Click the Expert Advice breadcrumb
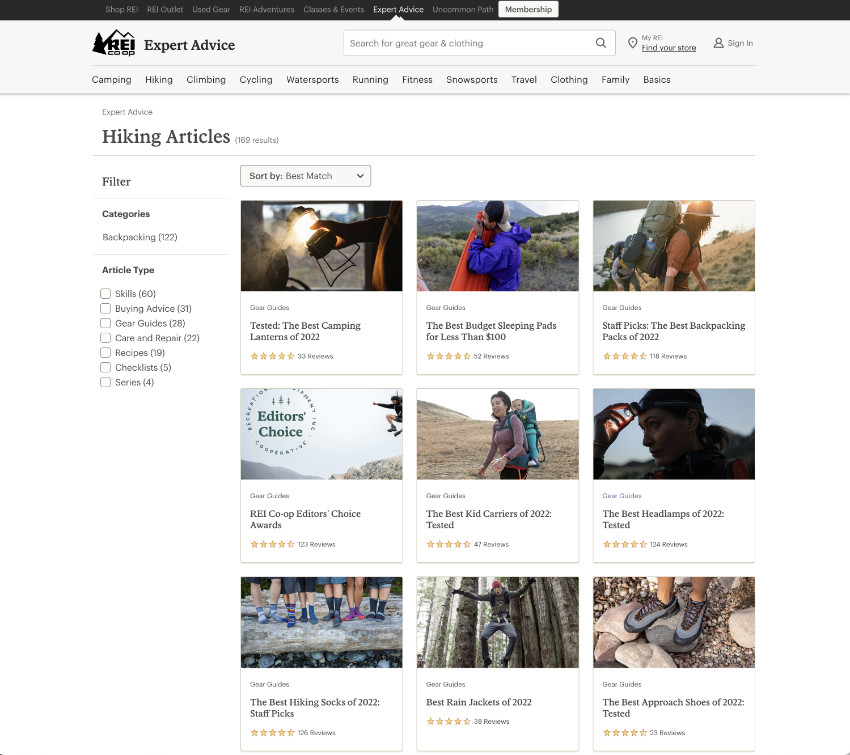The height and width of the screenshot is (755, 850). coord(127,112)
